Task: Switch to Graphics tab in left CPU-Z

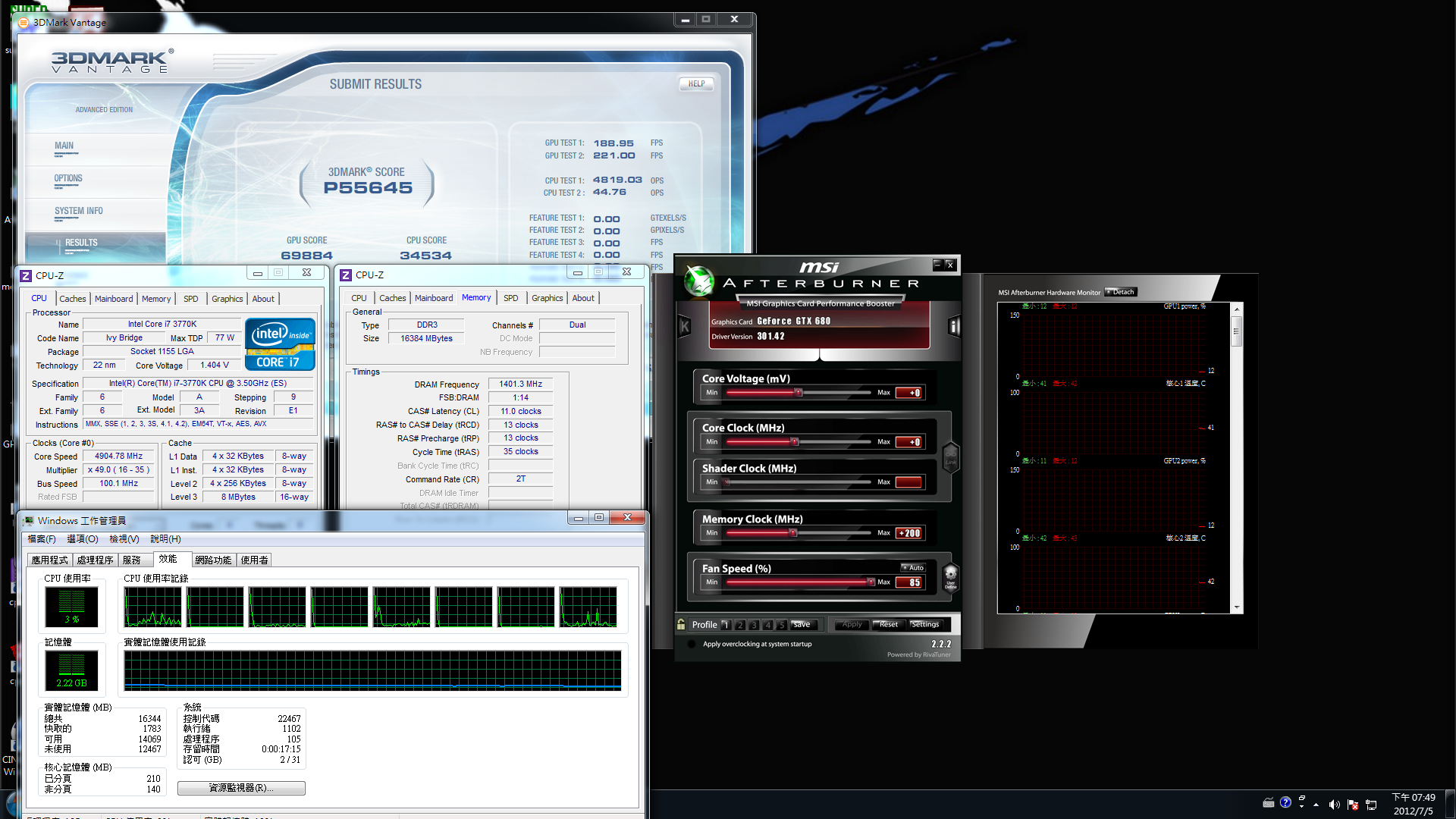Action: [227, 299]
